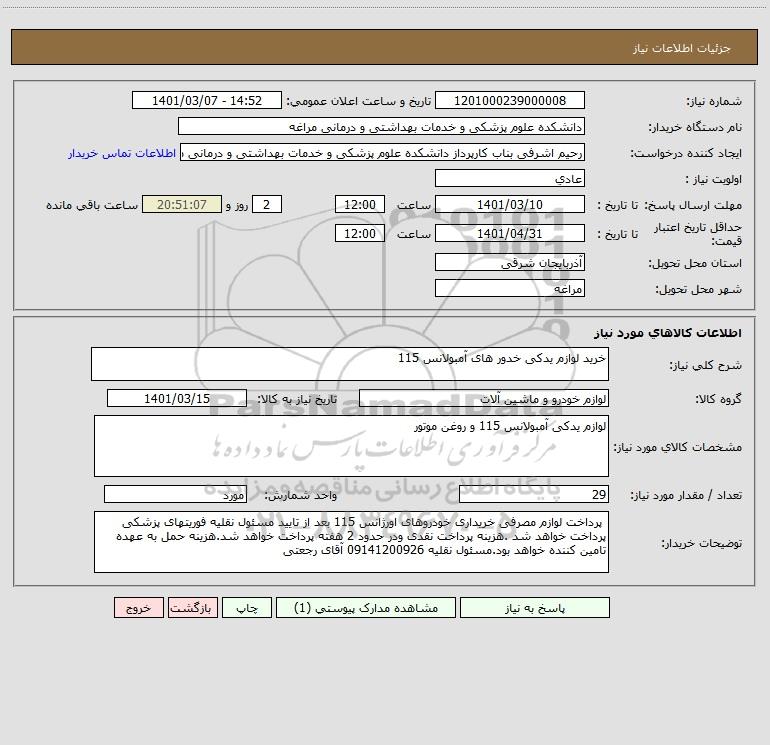This screenshot has width=770, height=745.
Task: Click the label 'تعداد / مقدار مورد نیاز:'
Action: tap(686, 496)
